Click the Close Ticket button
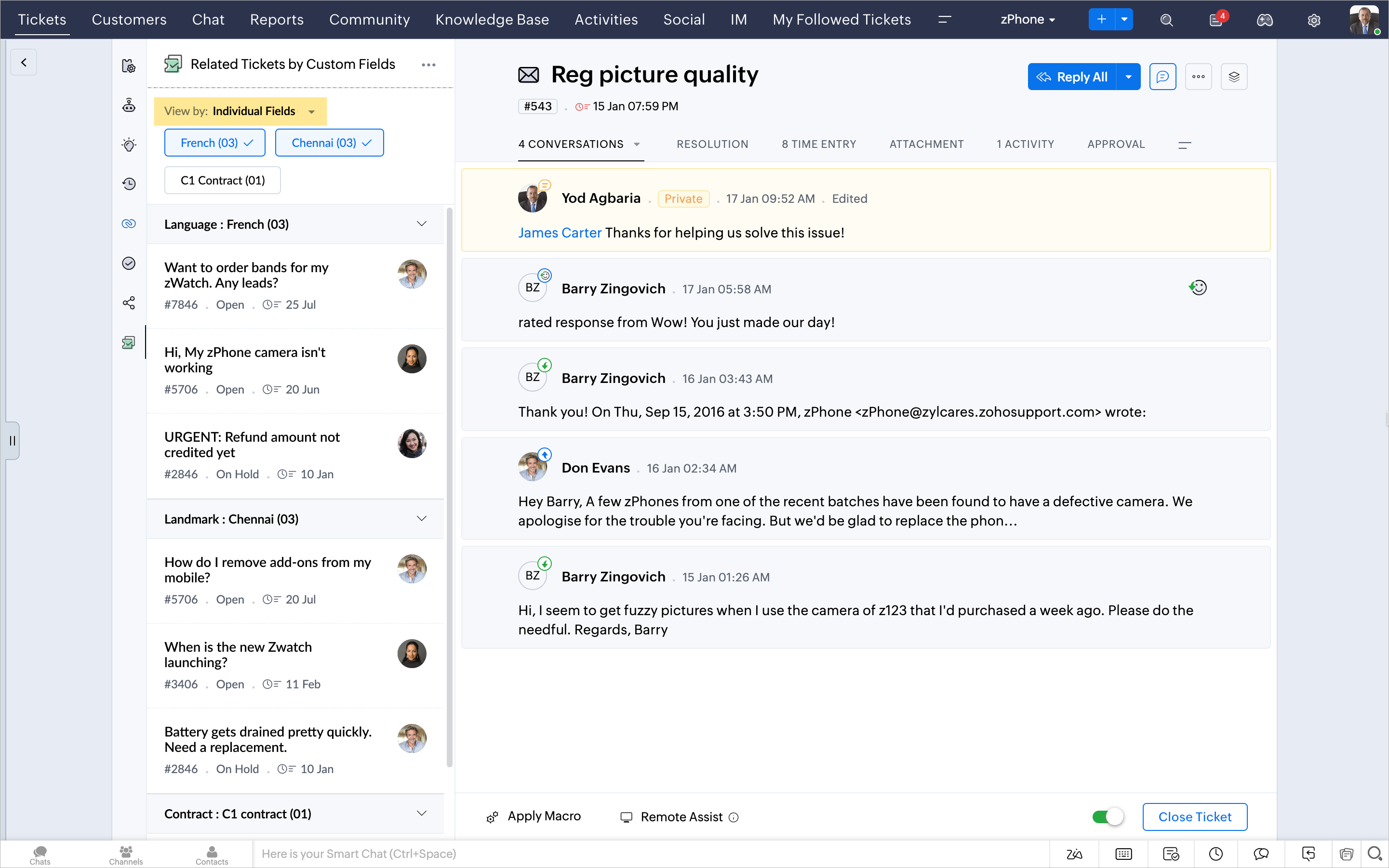 point(1195,816)
